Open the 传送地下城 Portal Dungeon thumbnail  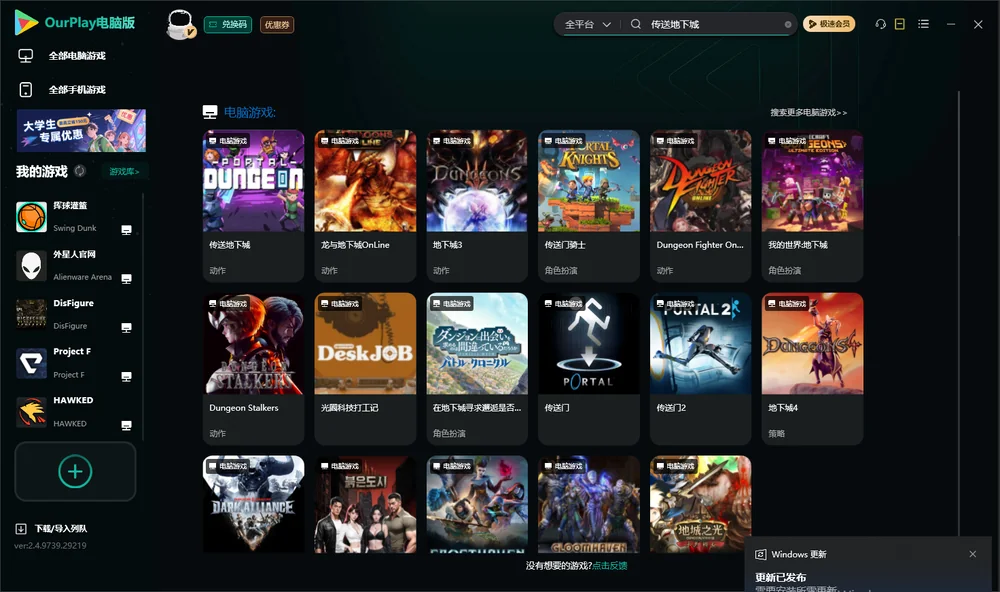click(254, 181)
